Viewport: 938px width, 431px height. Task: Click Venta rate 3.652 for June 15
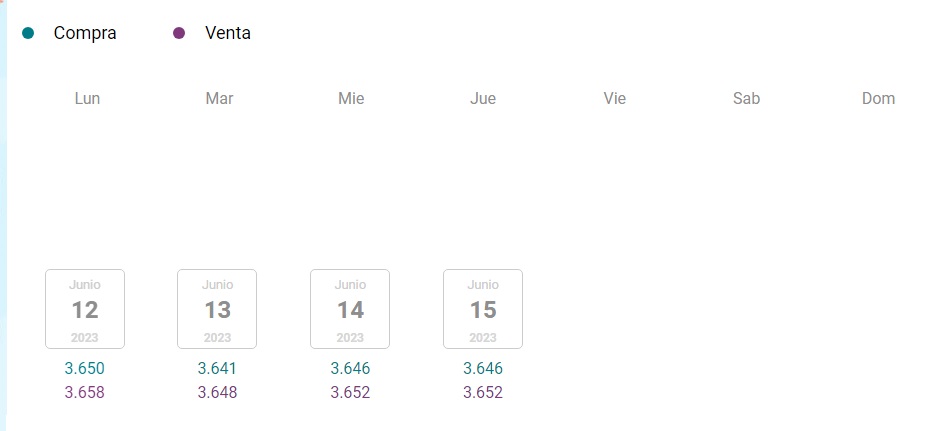(x=483, y=393)
